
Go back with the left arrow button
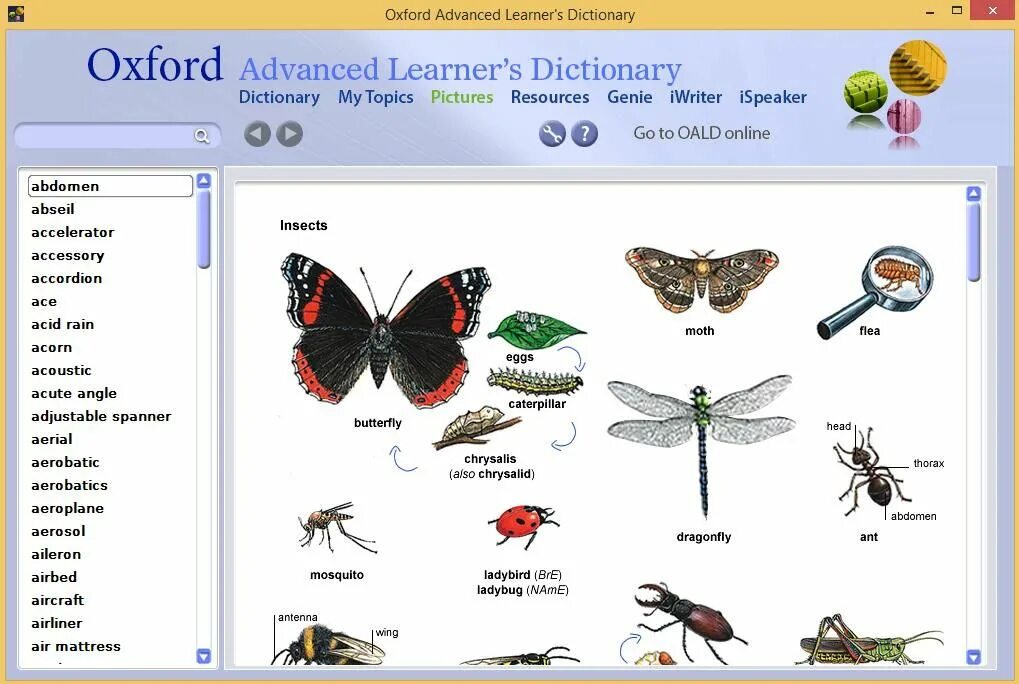(257, 134)
